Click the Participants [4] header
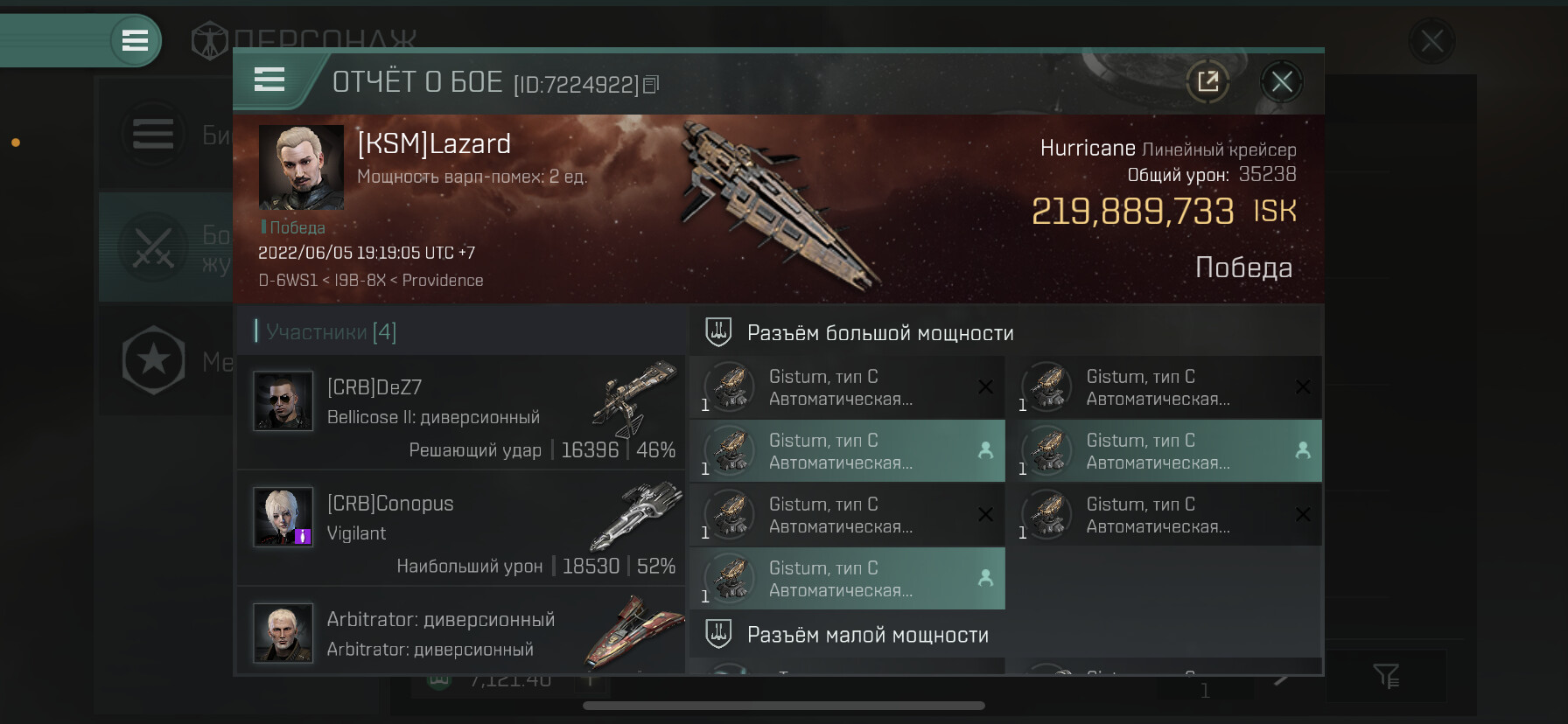This screenshot has width=1568, height=724. pyautogui.click(x=331, y=332)
